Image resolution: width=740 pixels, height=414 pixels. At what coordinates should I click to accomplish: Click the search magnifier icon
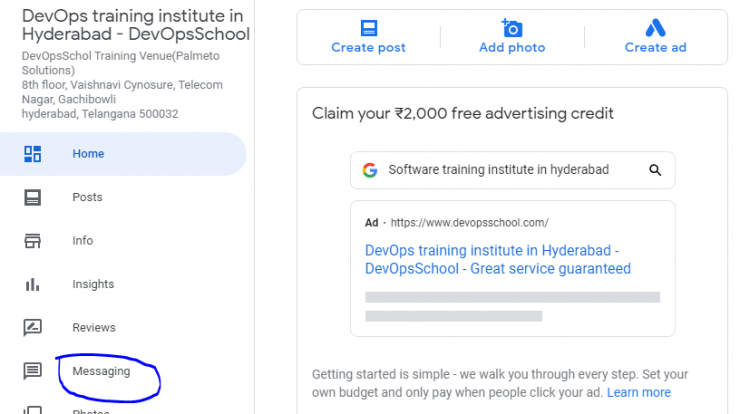pos(655,170)
